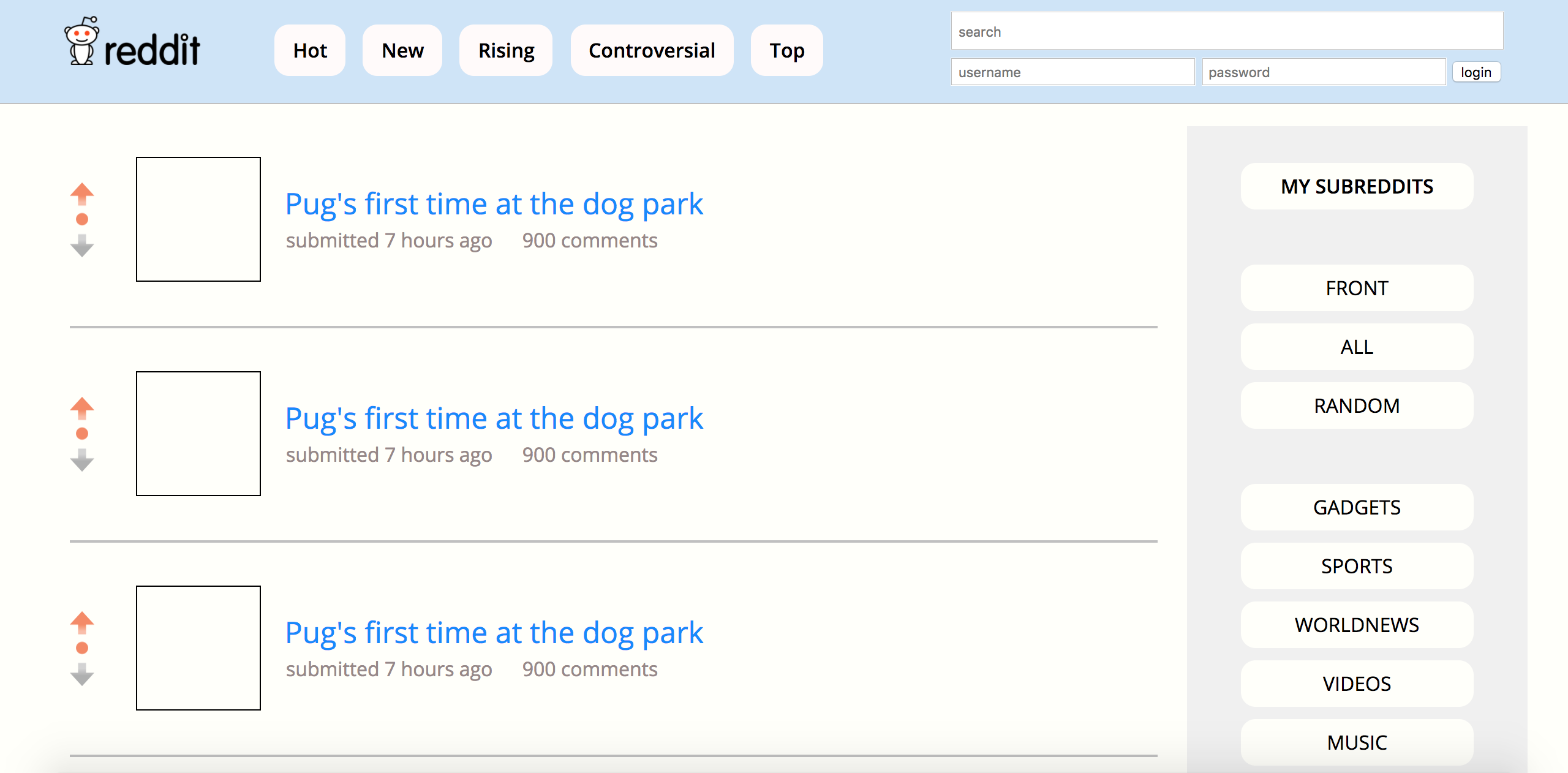This screenshot has height=773, width=1568.
Task: Click the search input field
Action: click(1227, 31)
